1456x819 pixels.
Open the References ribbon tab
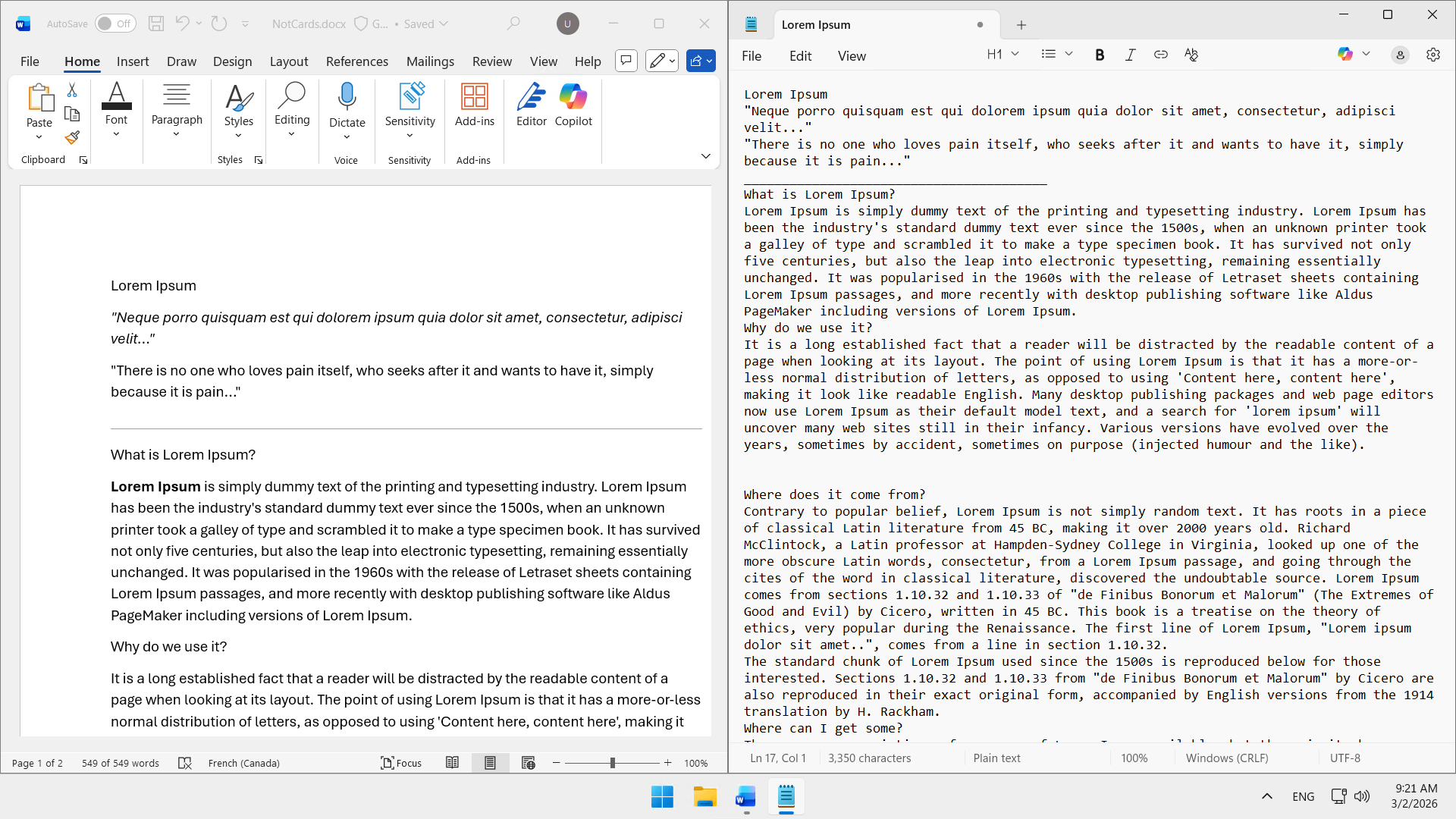356,61
